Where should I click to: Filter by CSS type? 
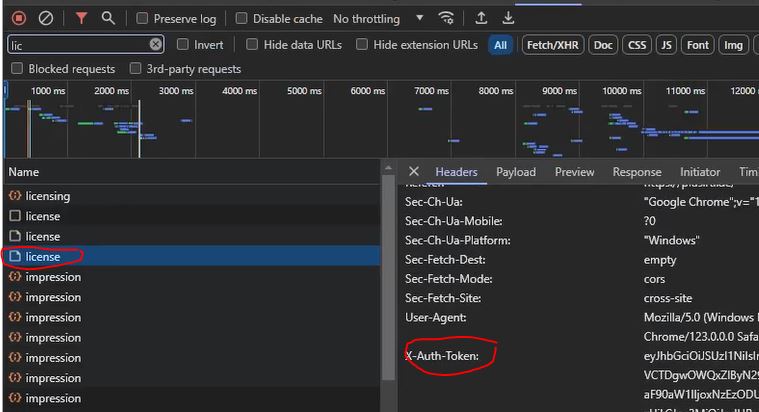pos(637,45)
